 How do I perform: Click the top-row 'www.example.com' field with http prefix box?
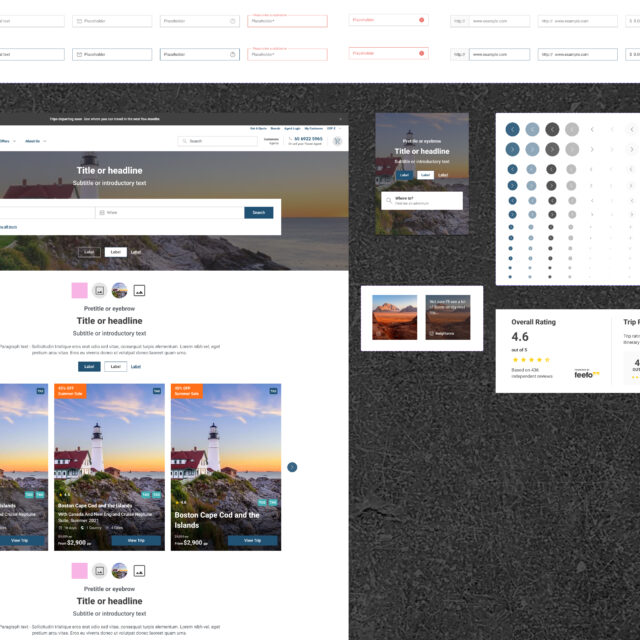490,21
